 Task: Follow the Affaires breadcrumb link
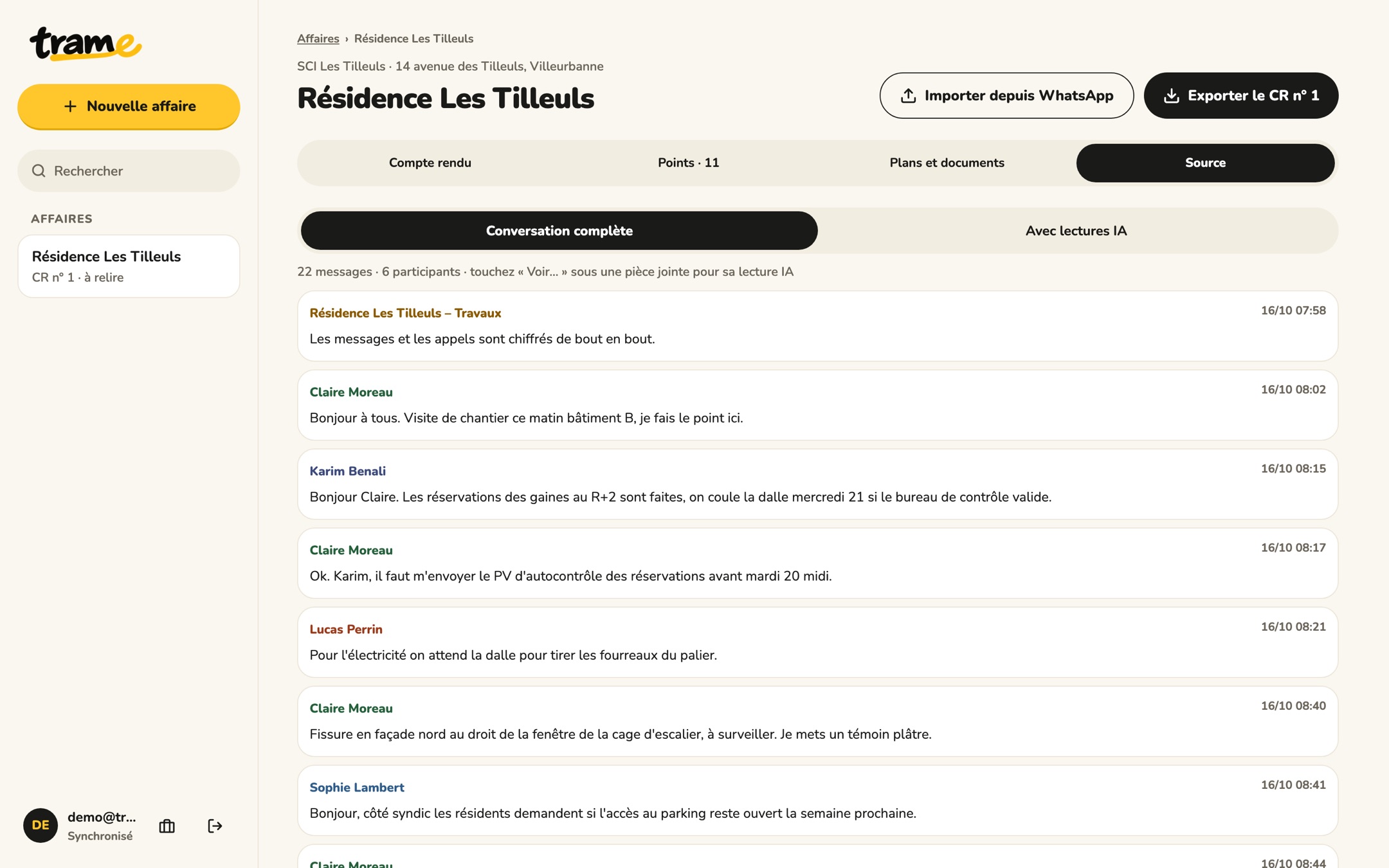point(318,39)
